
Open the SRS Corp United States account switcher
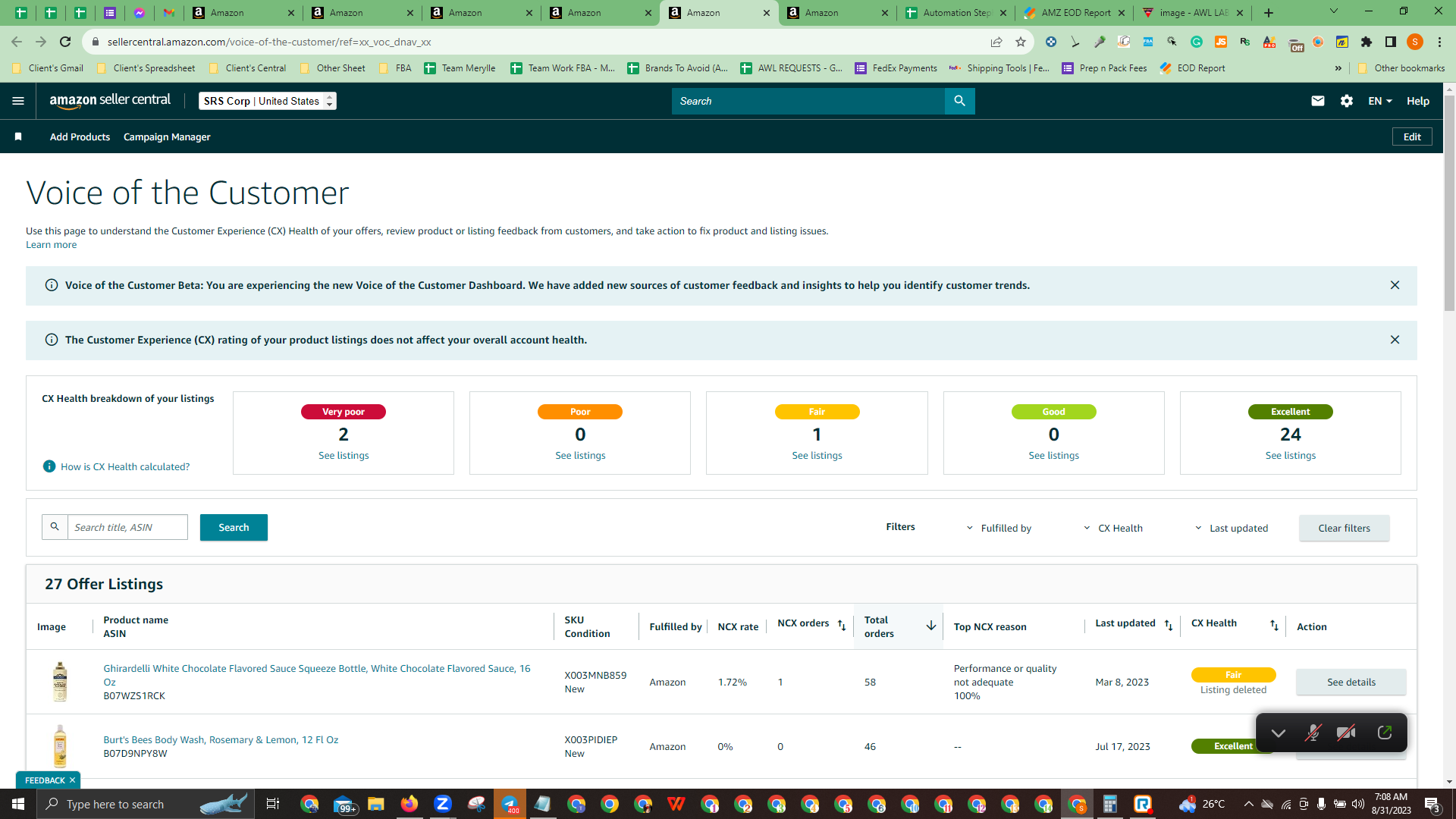pyautogui.click(x=268, y=101)
